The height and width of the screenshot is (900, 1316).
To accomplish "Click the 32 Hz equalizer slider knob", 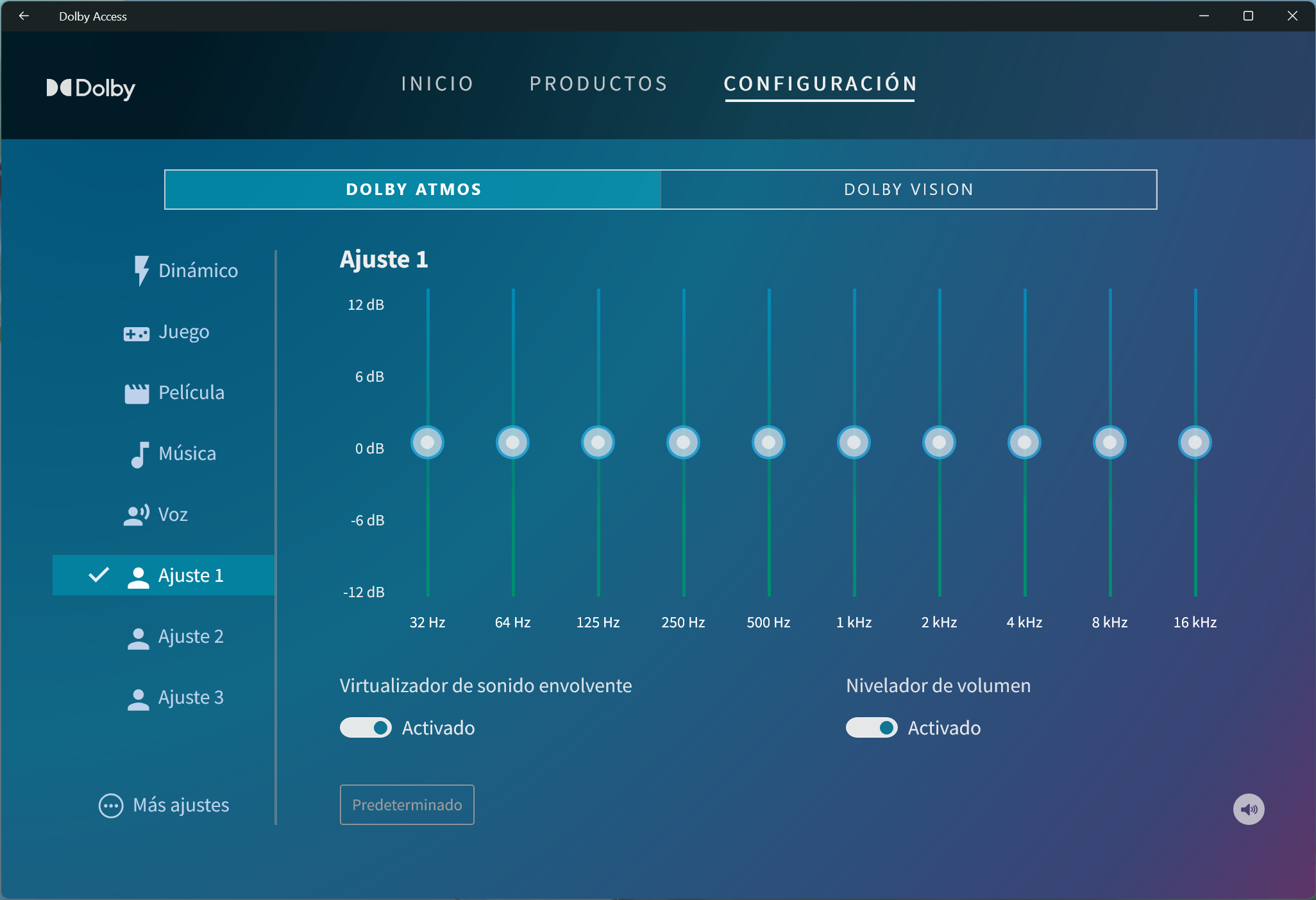I will tap(428, 443).
